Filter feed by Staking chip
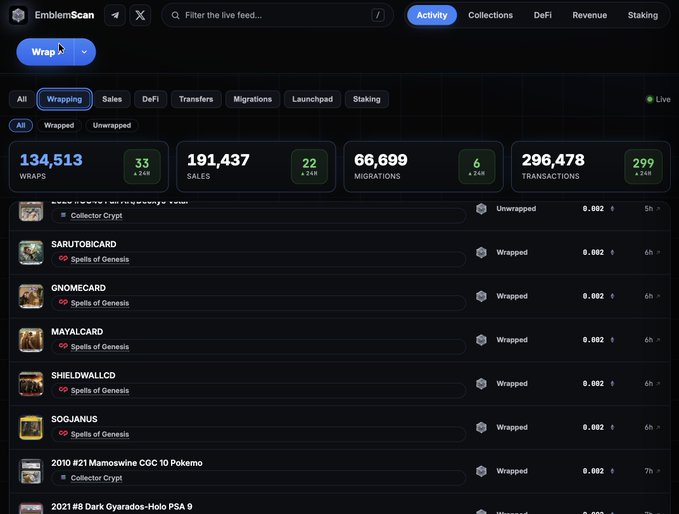Viewport: 679px width, 514px height. (x=366, y=99)
